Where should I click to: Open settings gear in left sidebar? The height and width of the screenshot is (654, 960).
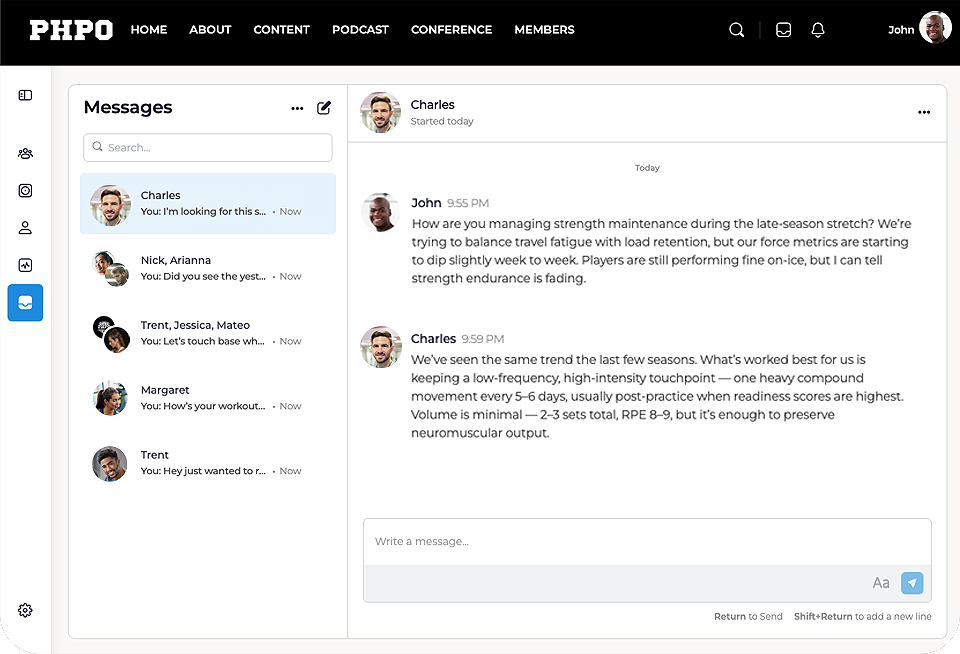click(25, 610)
